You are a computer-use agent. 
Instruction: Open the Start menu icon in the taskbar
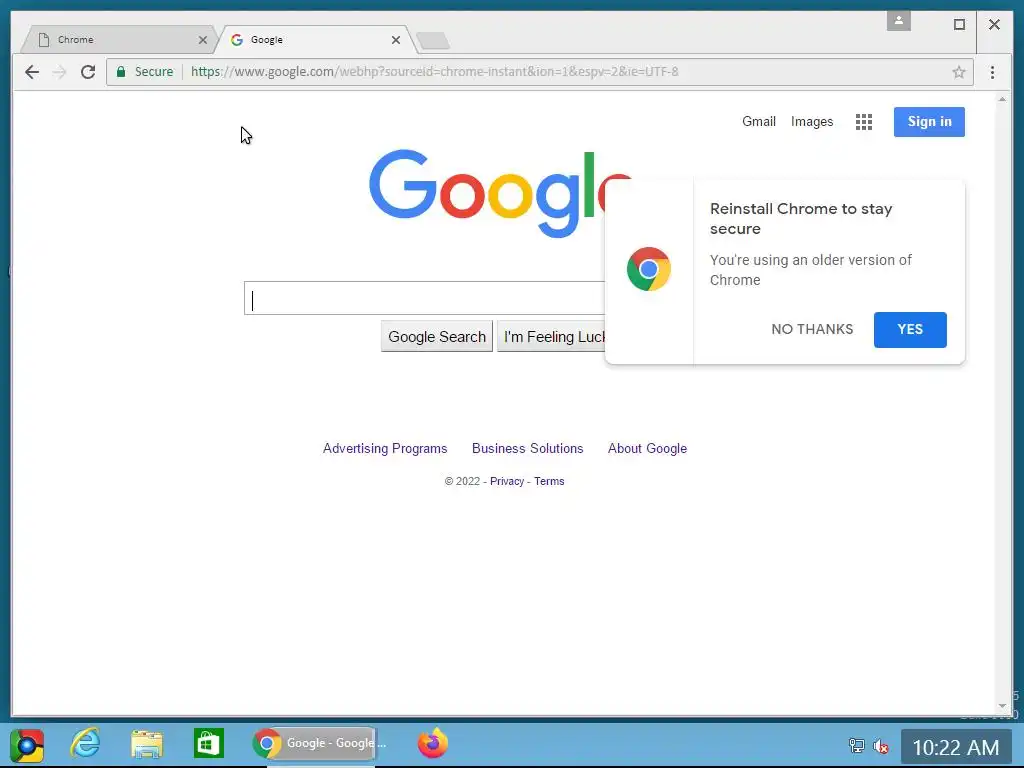[27, 745]
